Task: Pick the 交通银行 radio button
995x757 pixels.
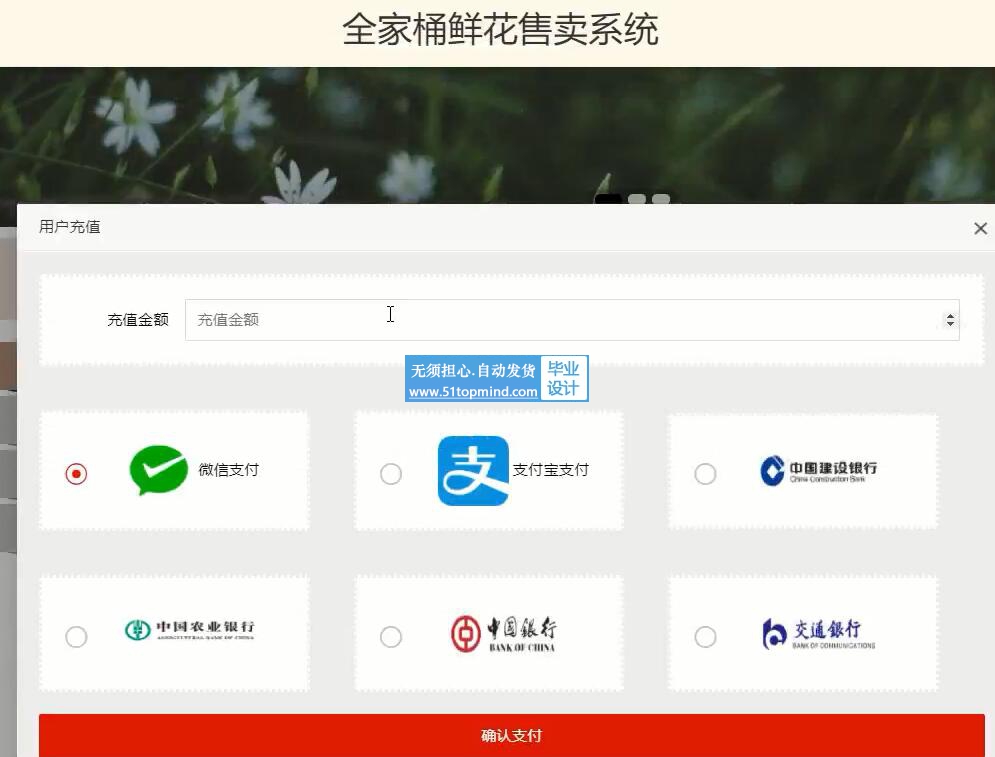Action: (x=705, y=637)
